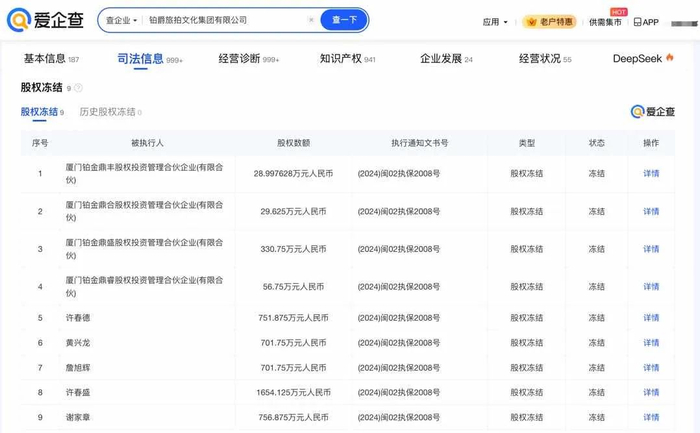Open 详情 for row 4 厦门铂金鼎睿
Viewport: 700px width, 433px height.
coord(651,287)
